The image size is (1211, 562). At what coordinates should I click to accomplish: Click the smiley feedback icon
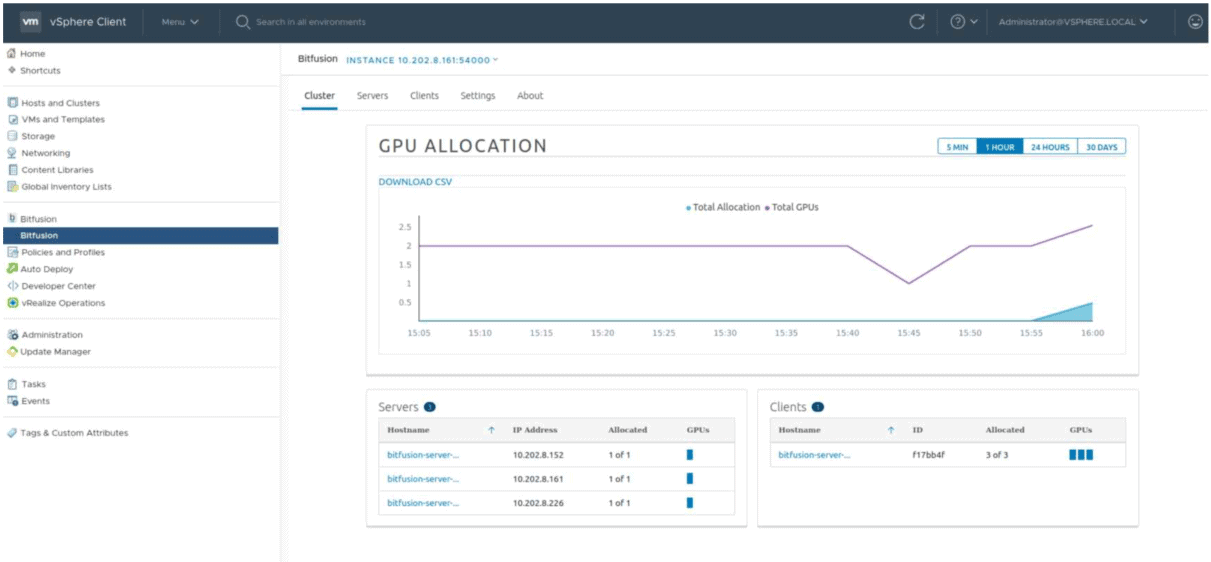(x=1195, y=22)
